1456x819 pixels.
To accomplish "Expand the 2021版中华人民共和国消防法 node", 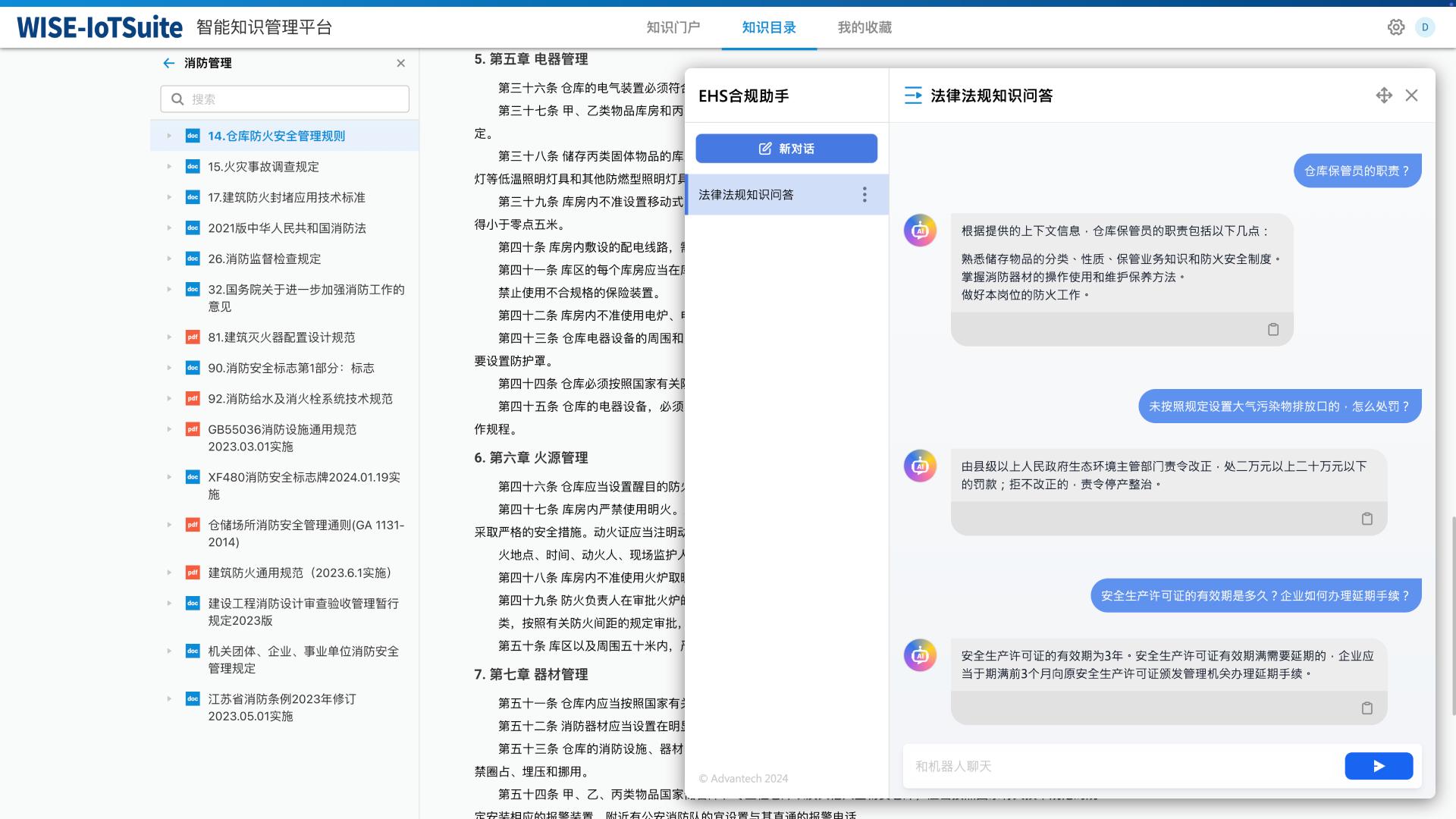I will click(x=169, y=228).
